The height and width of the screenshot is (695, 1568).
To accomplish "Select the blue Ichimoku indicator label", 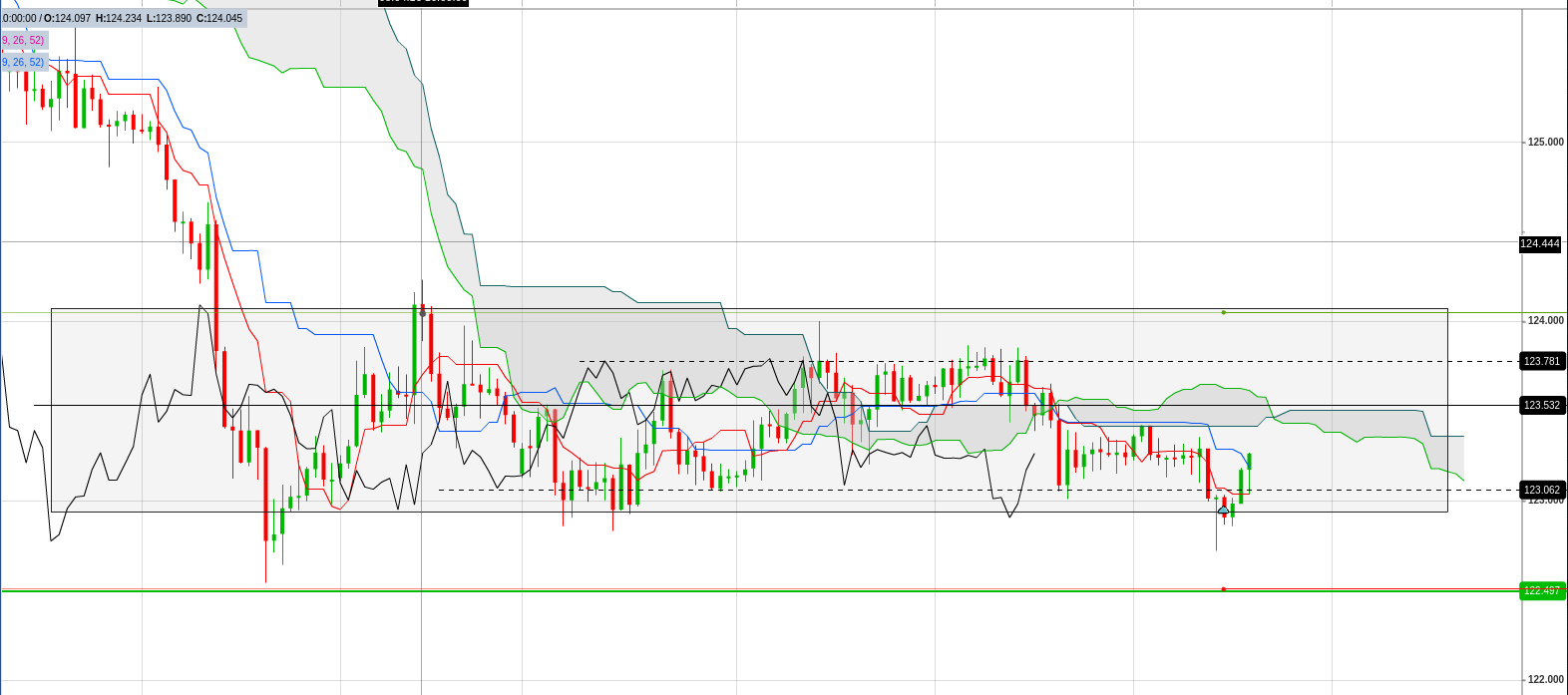I will coord(23,62).
